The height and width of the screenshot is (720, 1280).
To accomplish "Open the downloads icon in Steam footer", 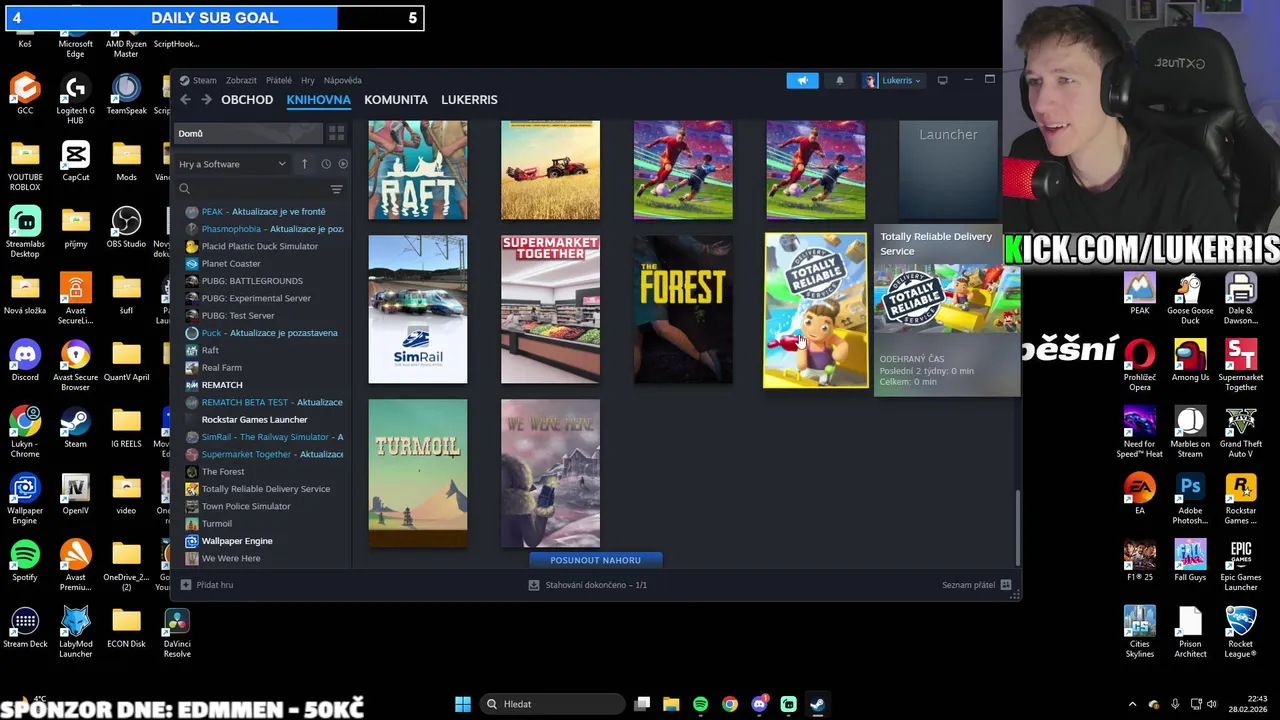I will [x=534, y=585].
